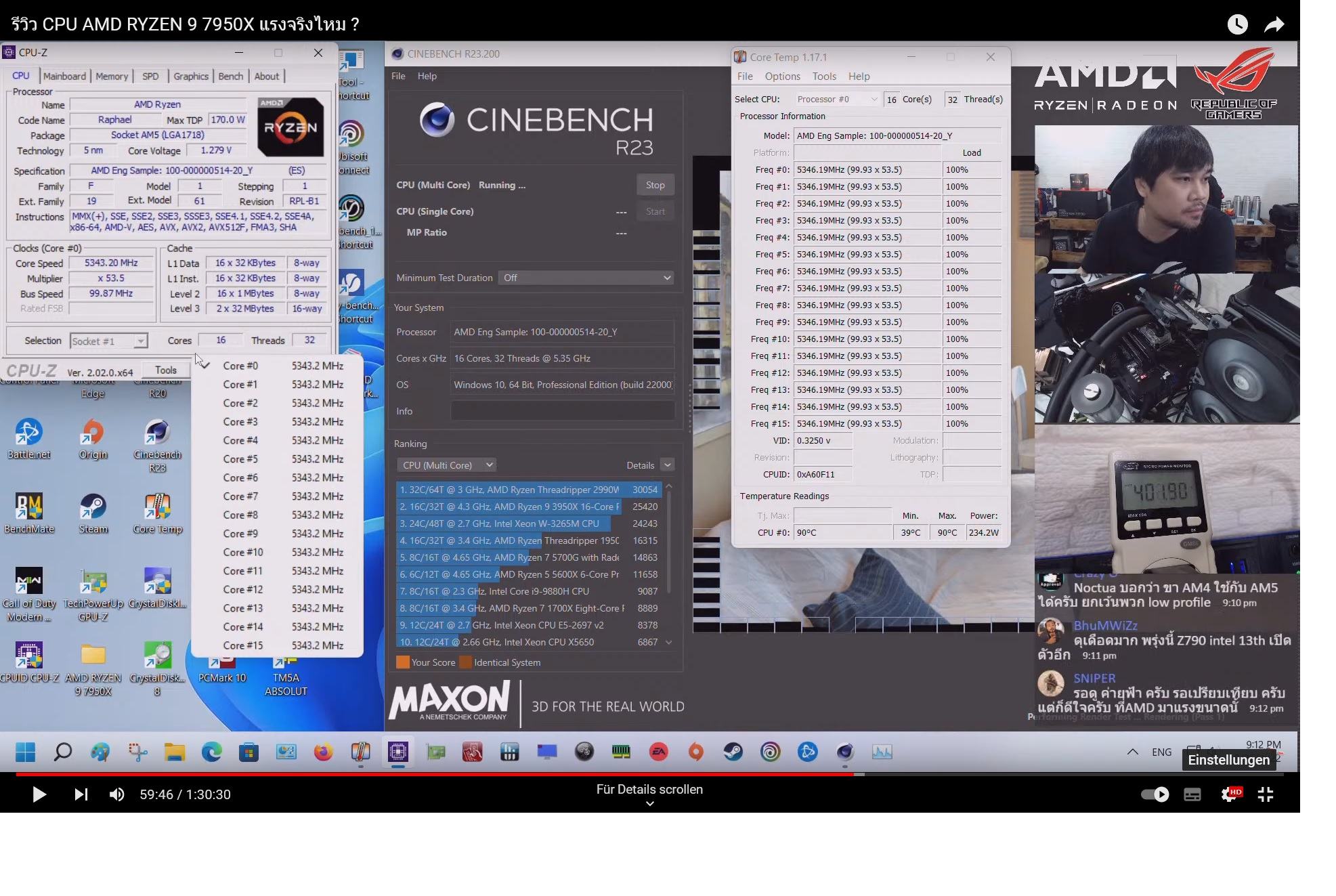Viewport: 1336px width, 896px height.
Task: Toggle the autoplay switch
Action: (1155, 794)
